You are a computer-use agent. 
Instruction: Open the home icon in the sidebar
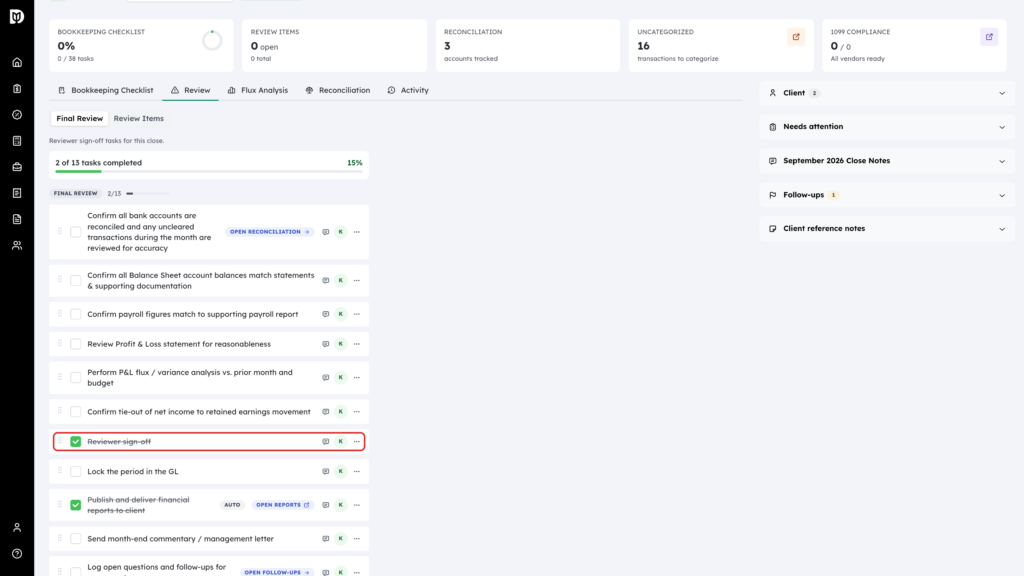click(x=17, y=63)
